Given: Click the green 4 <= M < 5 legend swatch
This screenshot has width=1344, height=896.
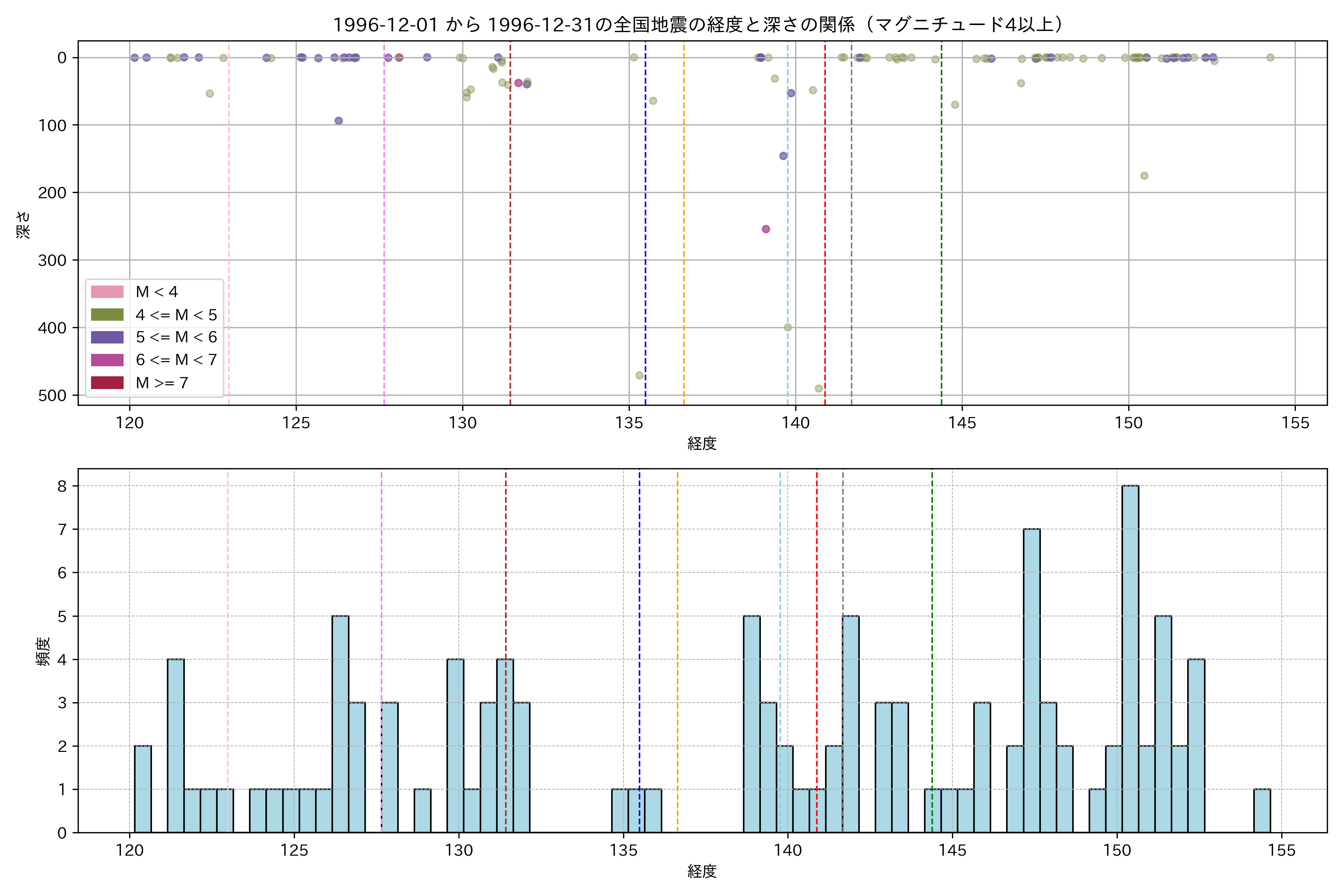Looking at the screenshot, I should coord(107,315).
